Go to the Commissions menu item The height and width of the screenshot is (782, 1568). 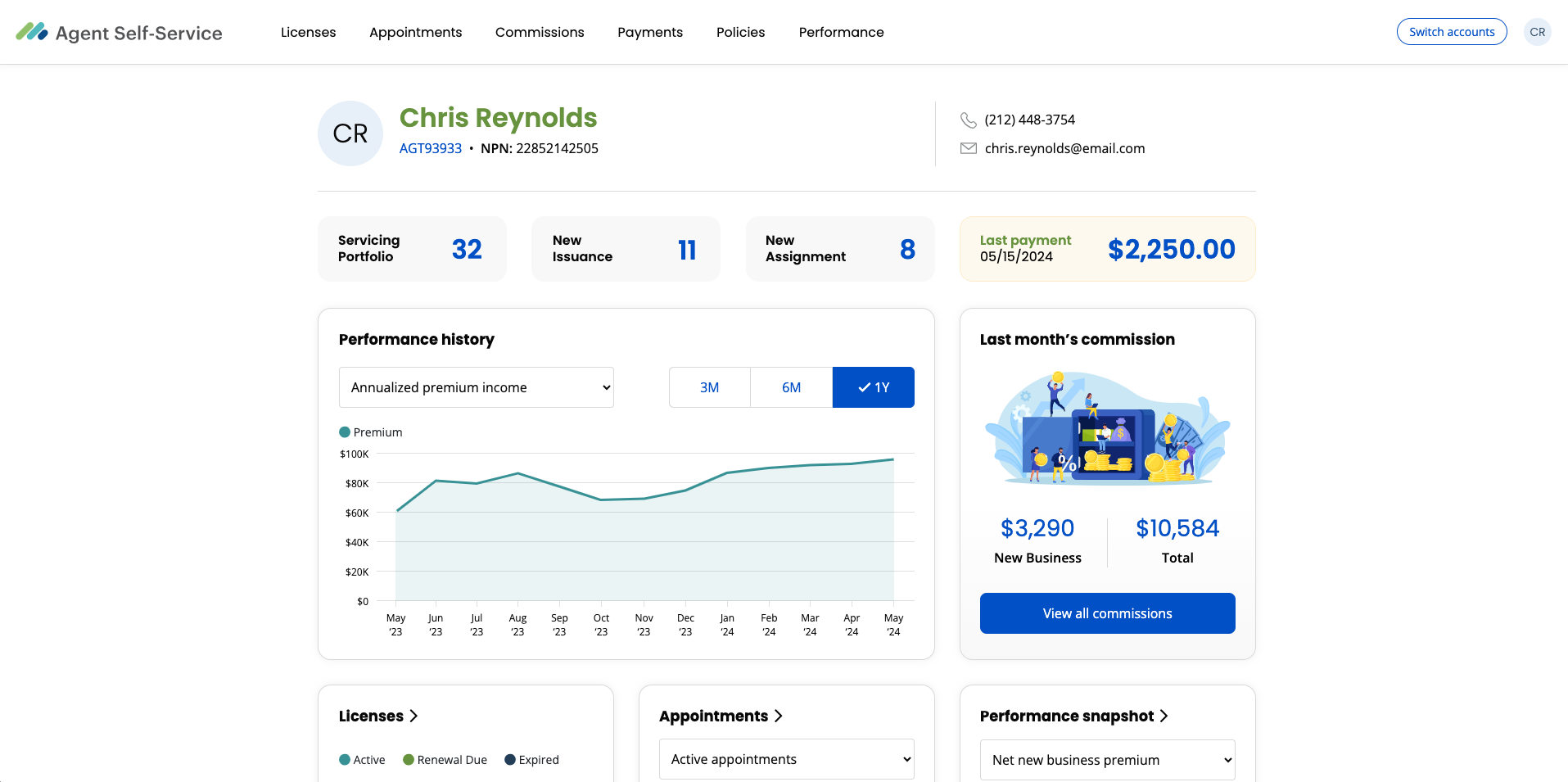coord(540,32)
